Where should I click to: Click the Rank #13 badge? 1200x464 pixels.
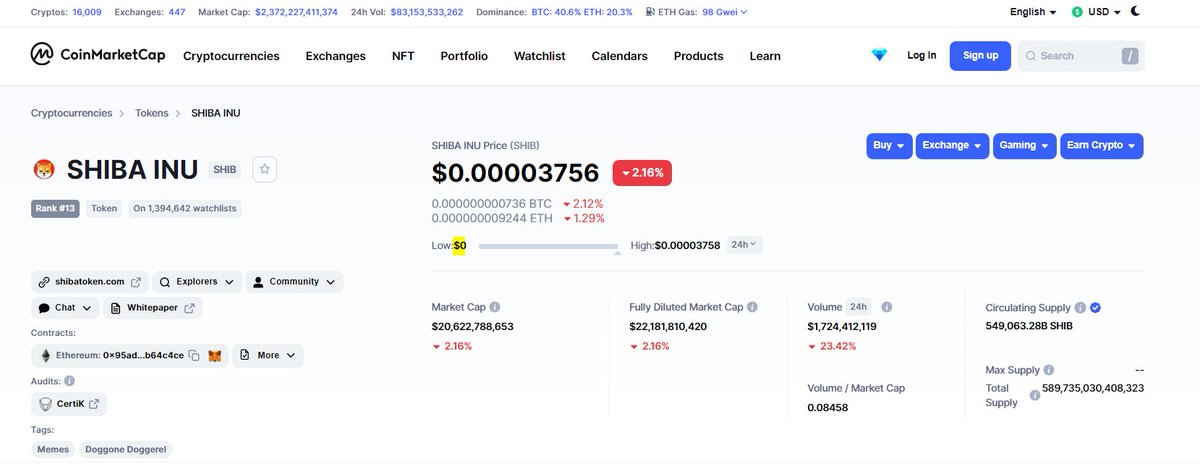coord(55,209)
